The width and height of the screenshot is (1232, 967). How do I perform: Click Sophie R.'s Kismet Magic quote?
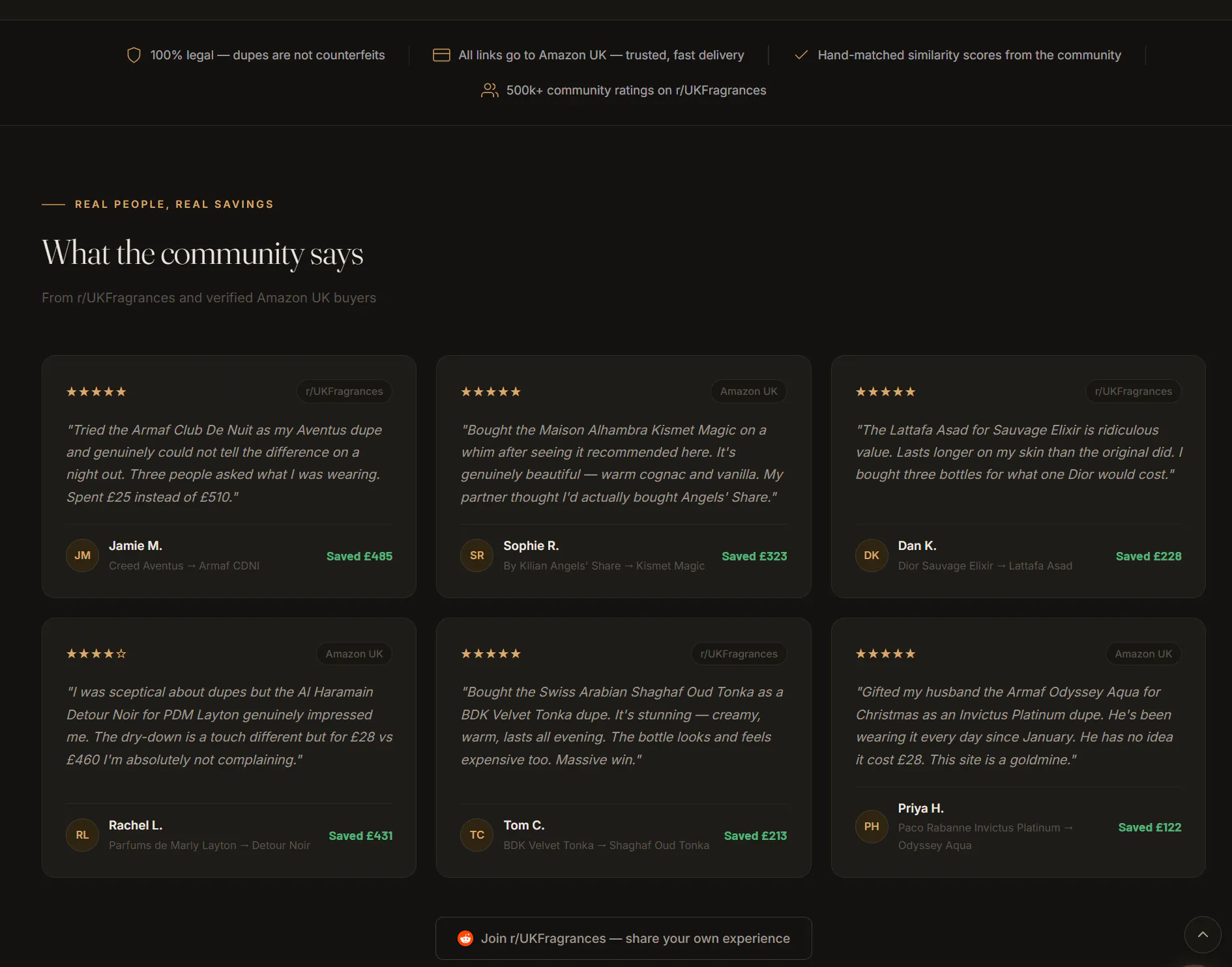point(623,463)
